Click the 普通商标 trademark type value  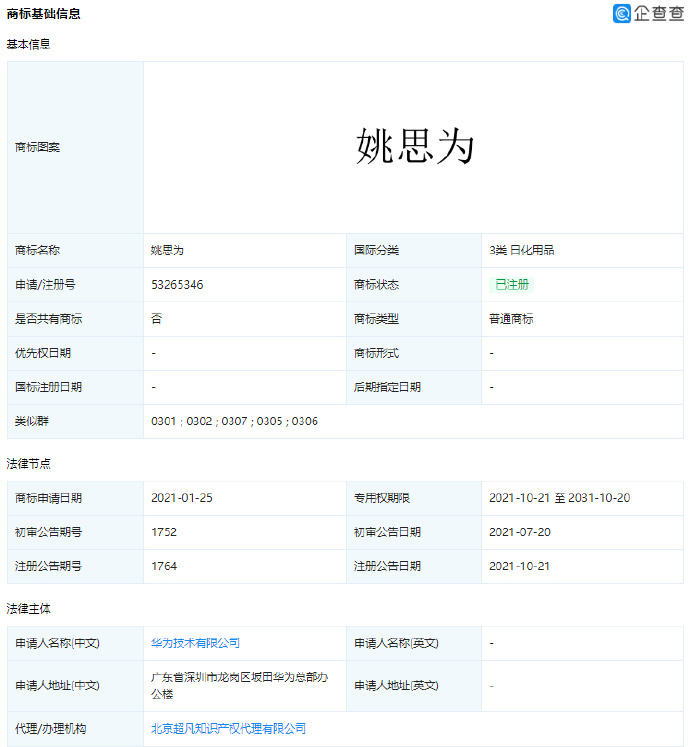[x=511, y=319]
